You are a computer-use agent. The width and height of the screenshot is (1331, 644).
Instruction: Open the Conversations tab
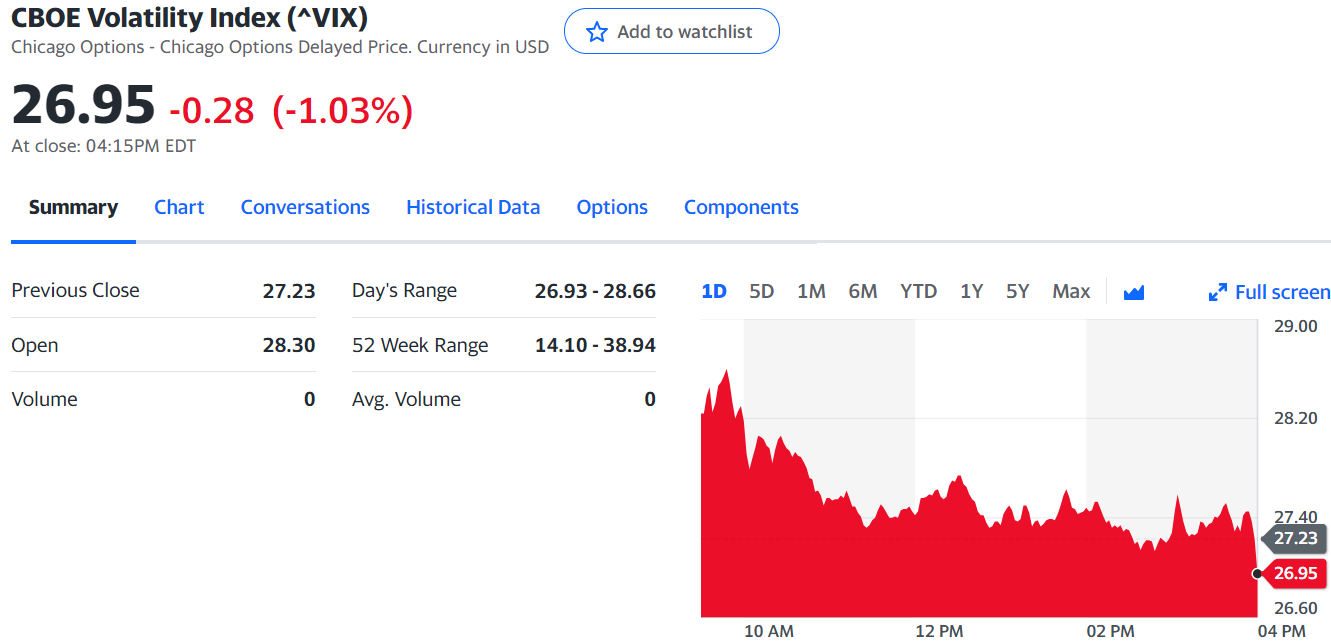point(305,207)
